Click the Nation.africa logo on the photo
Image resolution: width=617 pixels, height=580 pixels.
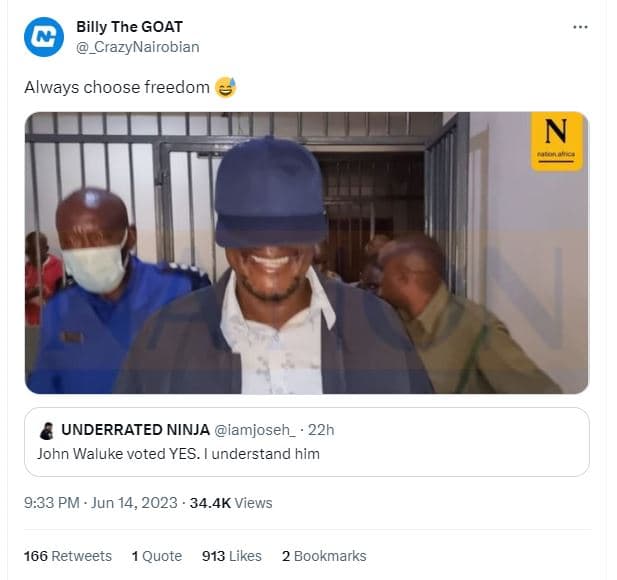pyautogui.click(x=557, y=141)
